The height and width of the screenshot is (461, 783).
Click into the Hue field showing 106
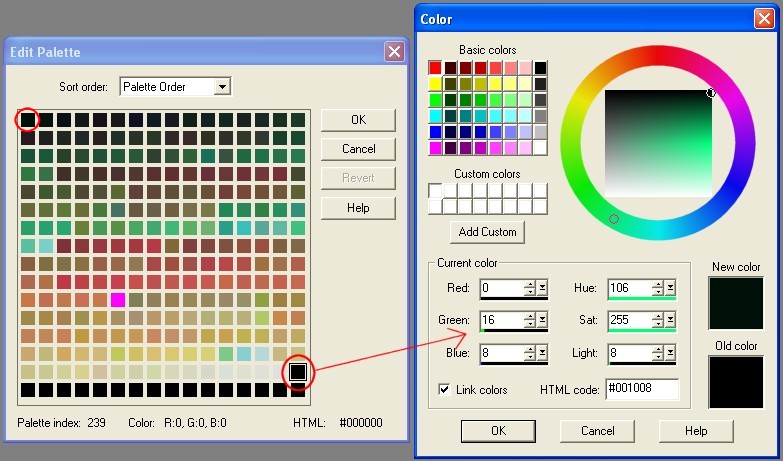coord(630,288)
